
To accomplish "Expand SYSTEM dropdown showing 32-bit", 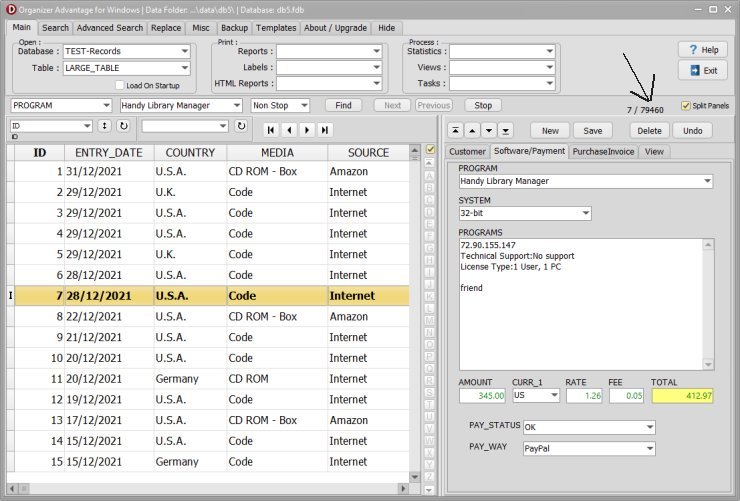I will coord(585,213).
